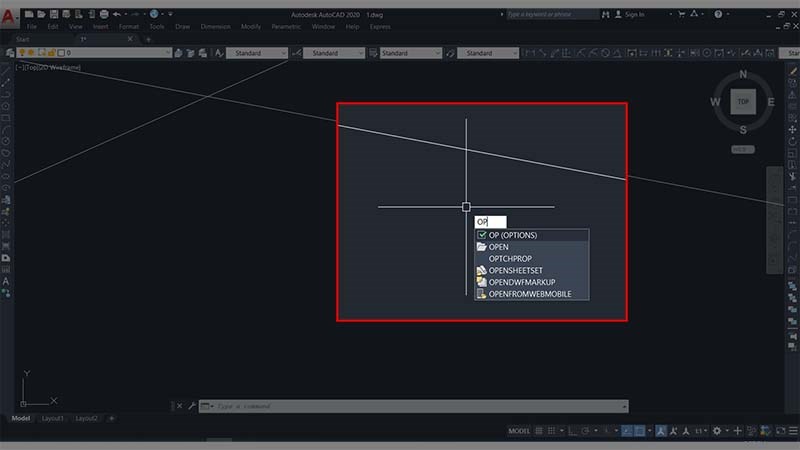The image size is (800, 450).
Task: Click the AutoCAD application menu logo
Action: pos(10,16)
